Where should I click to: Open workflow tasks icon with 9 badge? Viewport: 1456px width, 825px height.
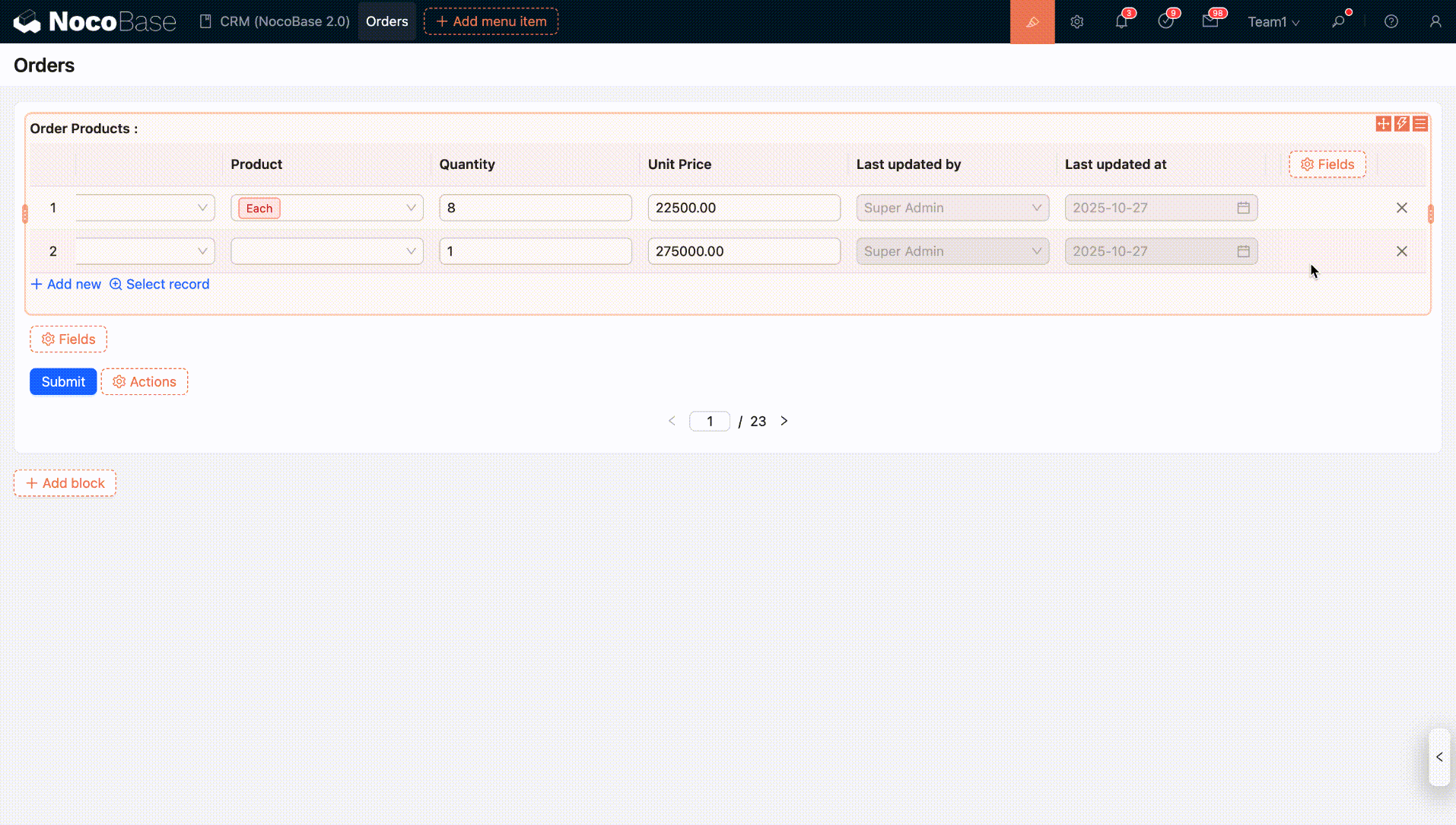click(1165, 21)
